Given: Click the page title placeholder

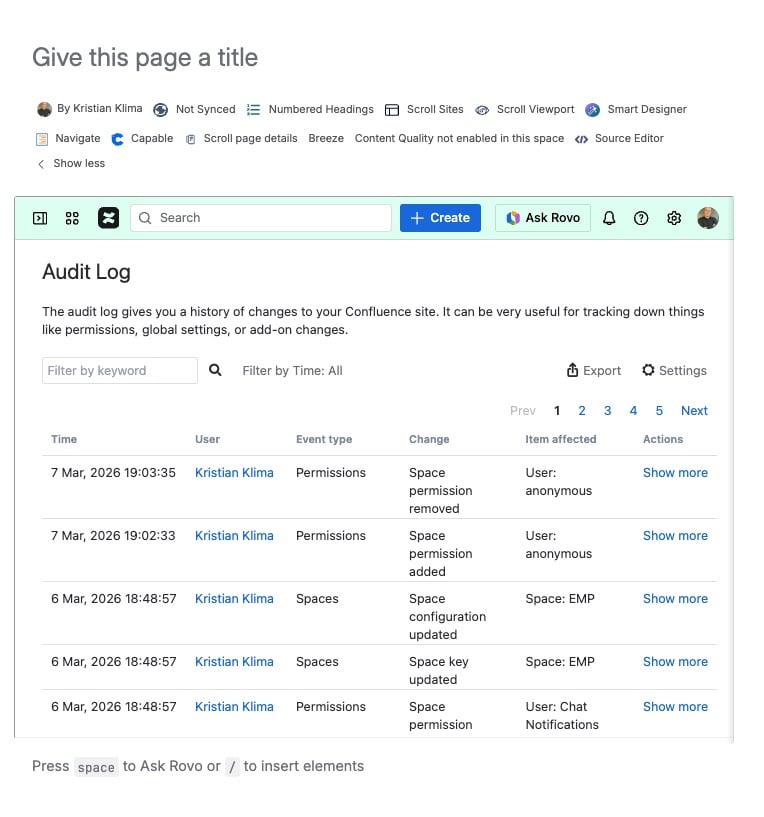Looking at the screenshot, I should click(x=145, y=57).
